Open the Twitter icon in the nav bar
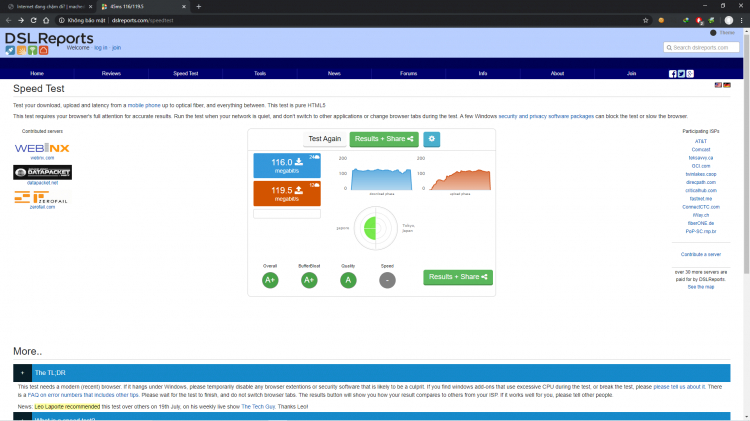 (x=681, y=74)
